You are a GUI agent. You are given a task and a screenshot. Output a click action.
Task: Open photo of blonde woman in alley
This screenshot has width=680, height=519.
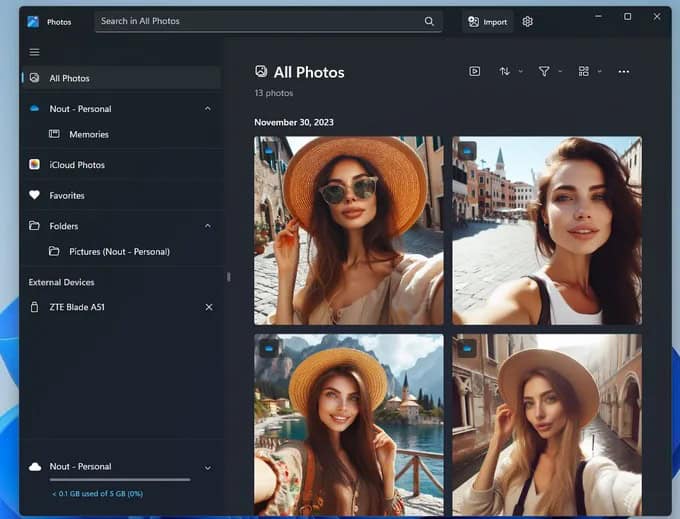coord(547,424)
